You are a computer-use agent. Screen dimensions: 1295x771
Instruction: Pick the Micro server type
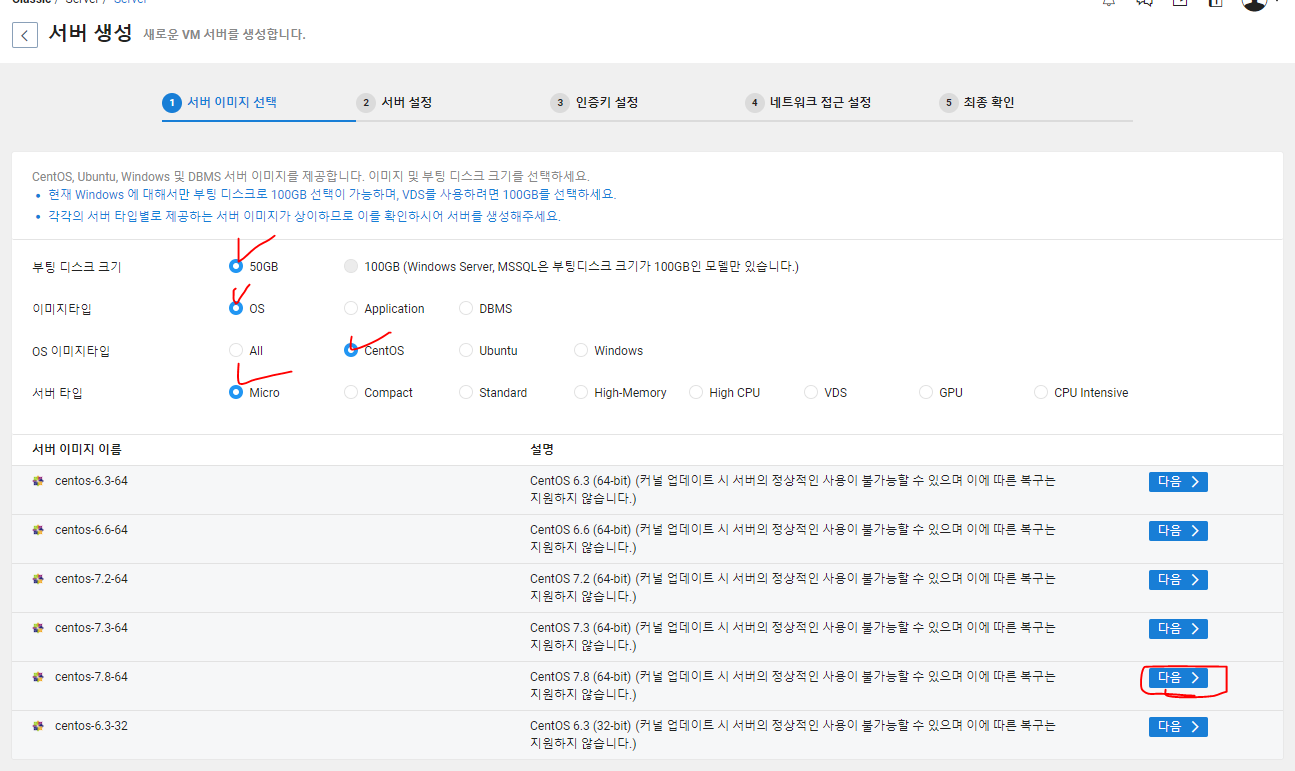tap(236, 392)
